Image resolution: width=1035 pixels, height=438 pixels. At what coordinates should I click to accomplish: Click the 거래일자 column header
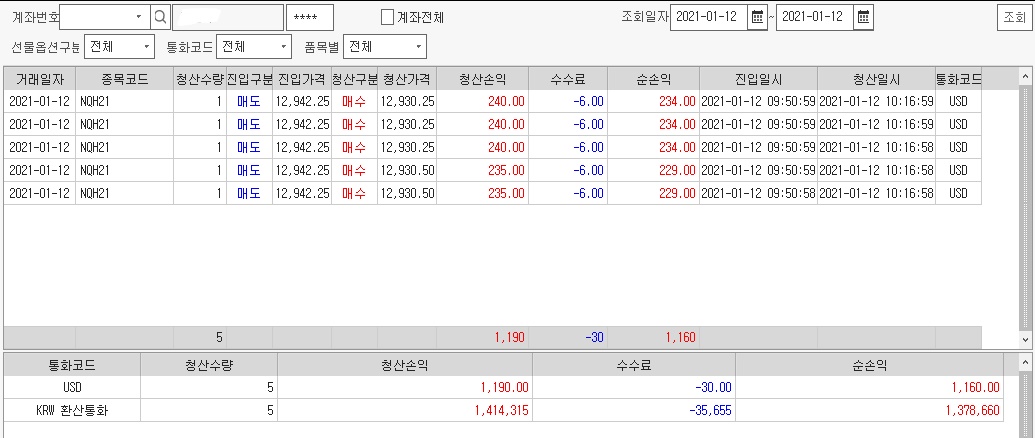40,79
